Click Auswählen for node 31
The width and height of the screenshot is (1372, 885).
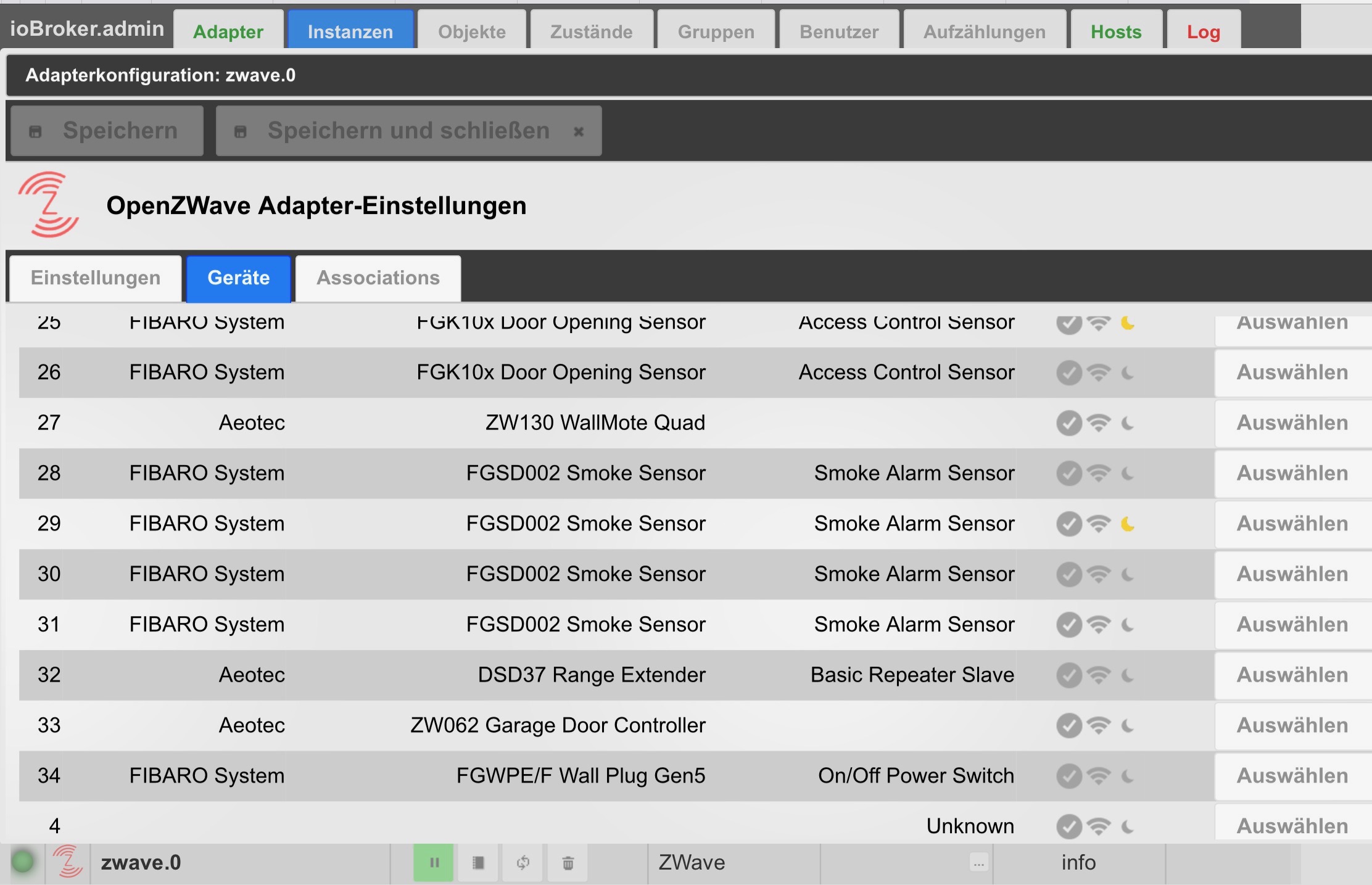tap(1293, 625)
